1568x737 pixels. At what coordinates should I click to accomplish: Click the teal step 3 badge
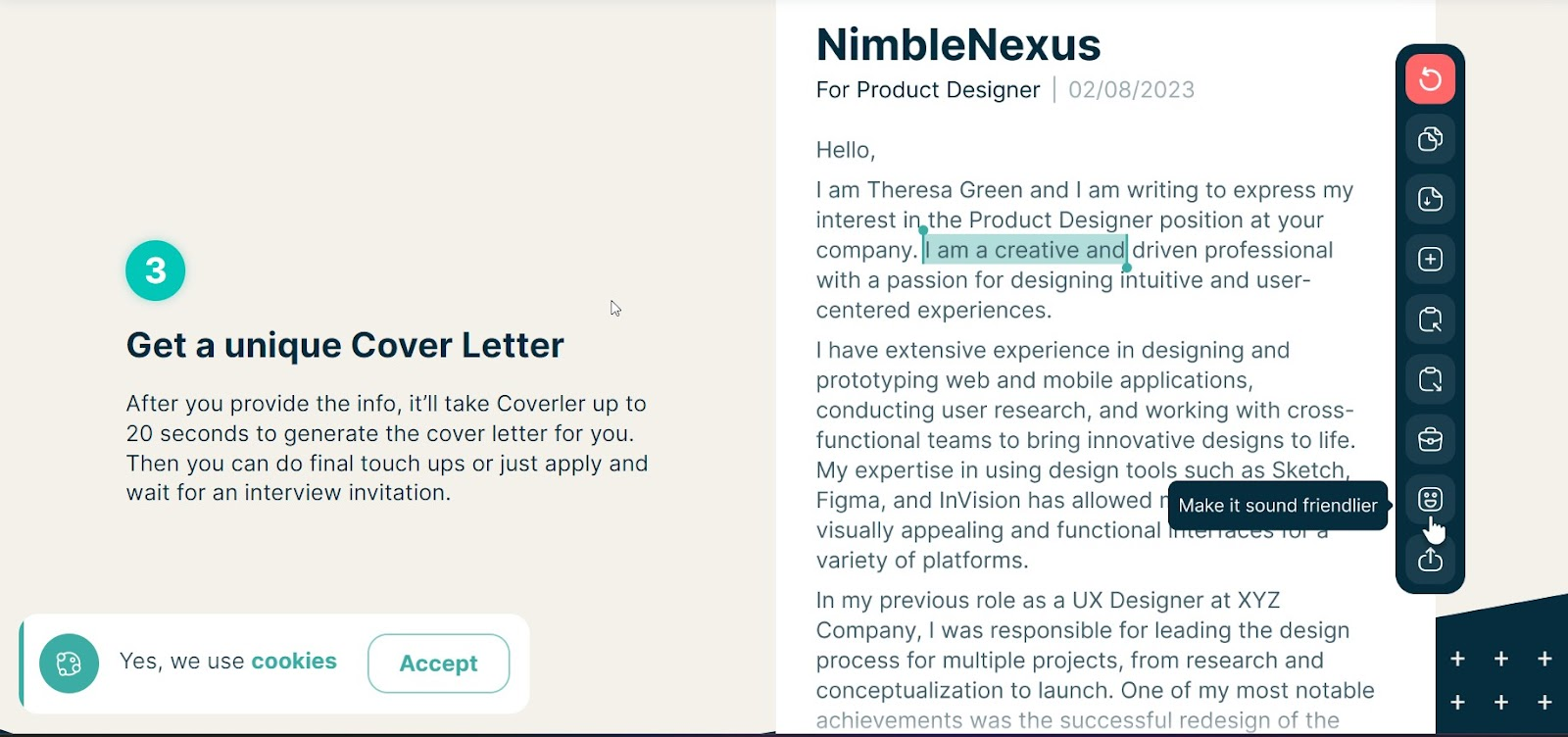[x=155, y=270]
